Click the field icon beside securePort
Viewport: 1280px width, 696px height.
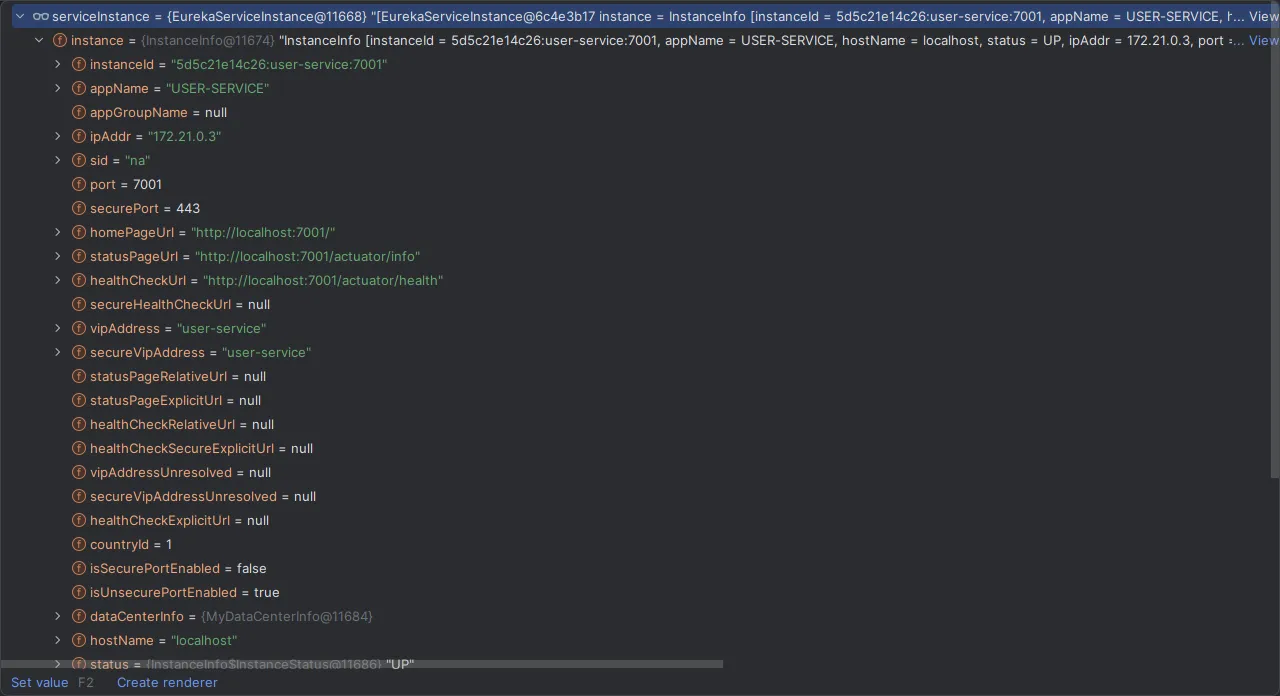(x=79, y=208)
